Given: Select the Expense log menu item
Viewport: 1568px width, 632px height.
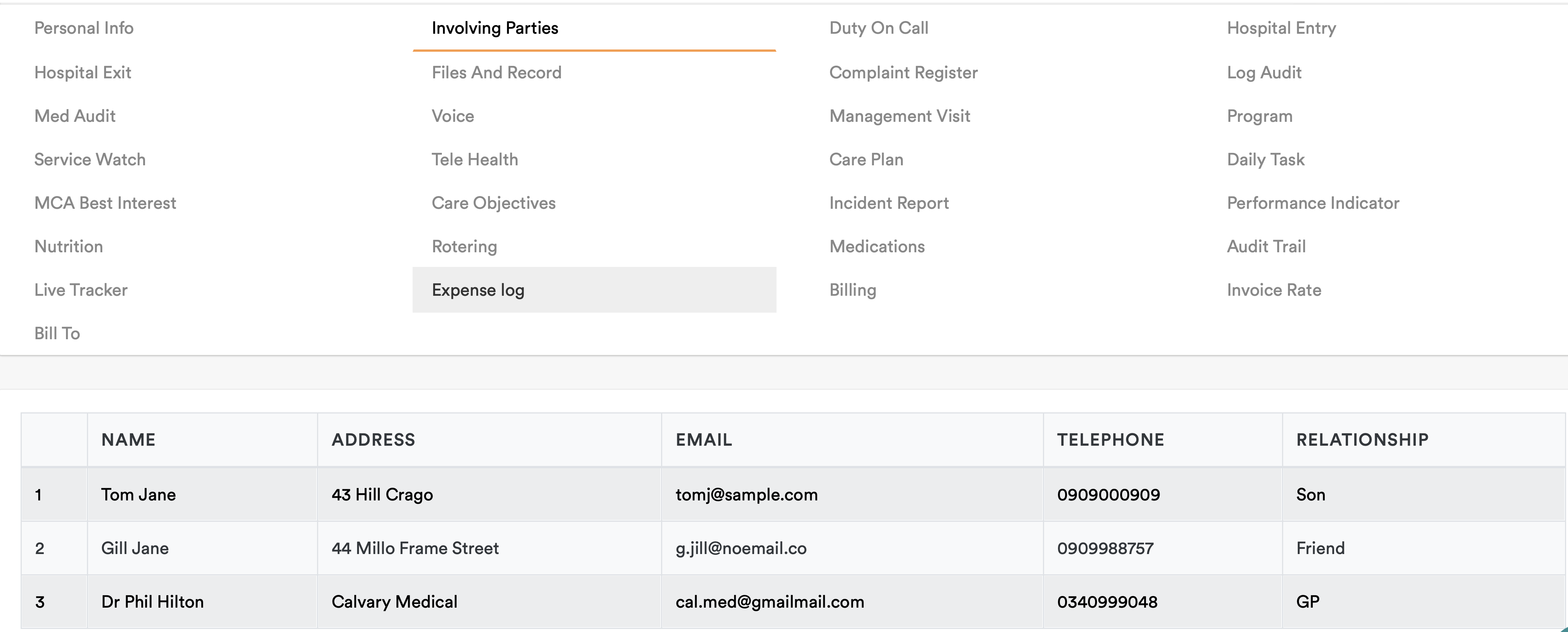Looking at the screenshot, I should point(478,290).
